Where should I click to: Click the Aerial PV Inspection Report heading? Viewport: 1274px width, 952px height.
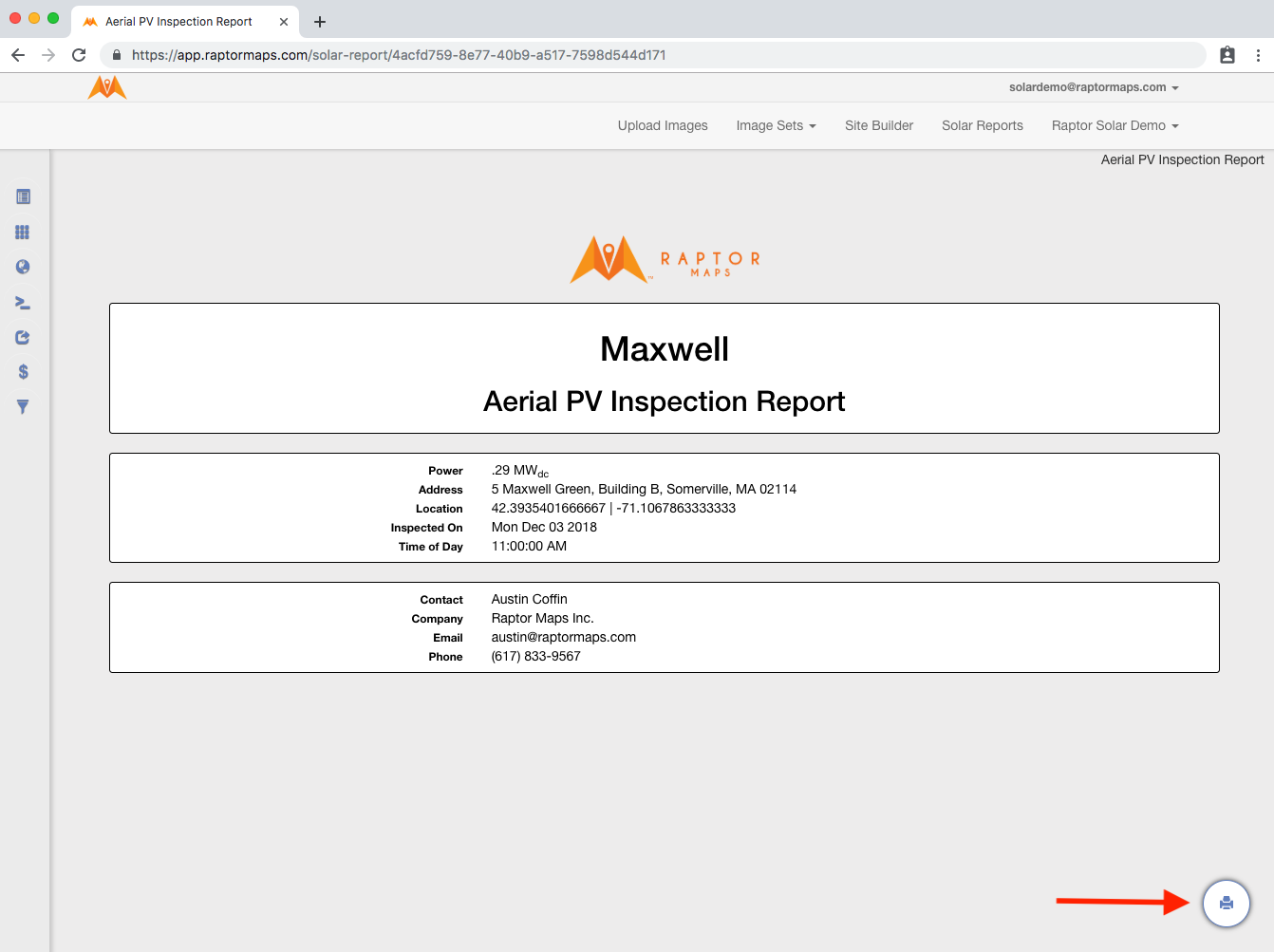coord(665,401)
